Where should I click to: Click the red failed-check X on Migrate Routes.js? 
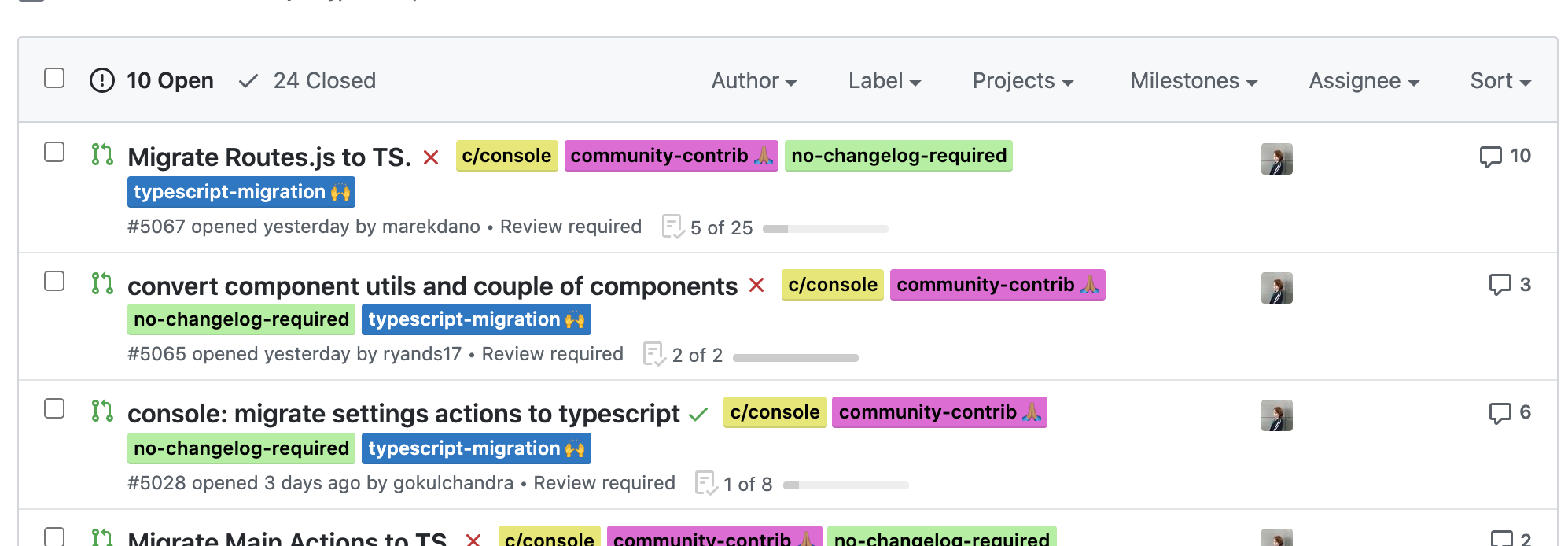[430, 157]
